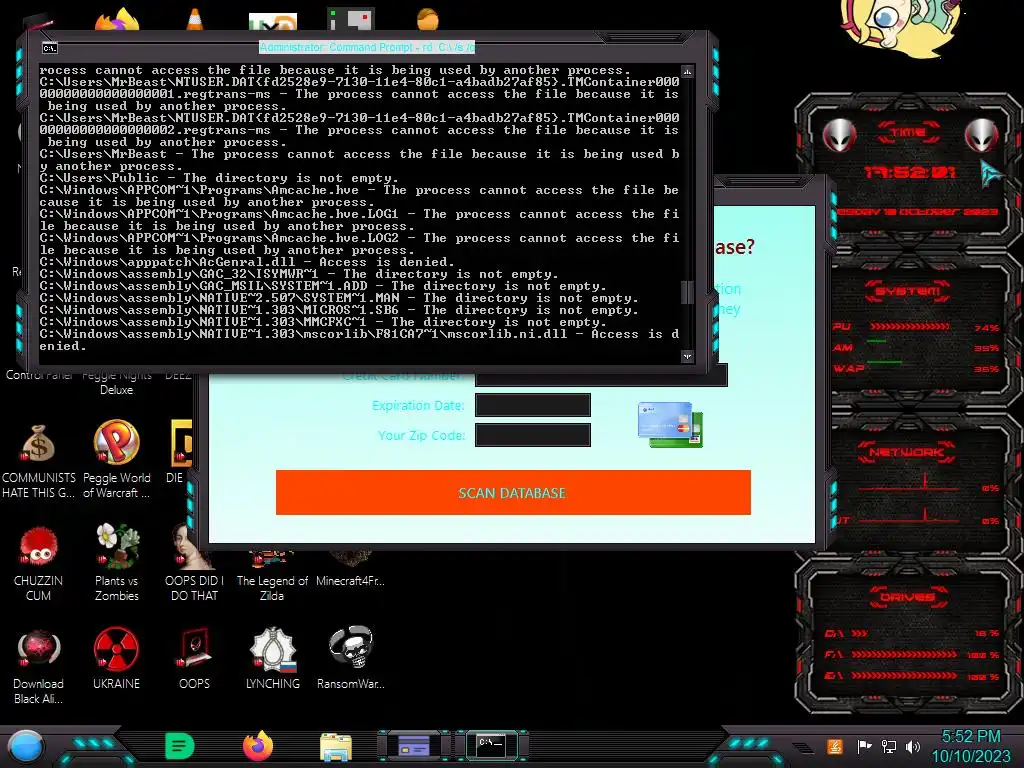
Task: Open the green notes app on taskbar
Action: [179, 746]
